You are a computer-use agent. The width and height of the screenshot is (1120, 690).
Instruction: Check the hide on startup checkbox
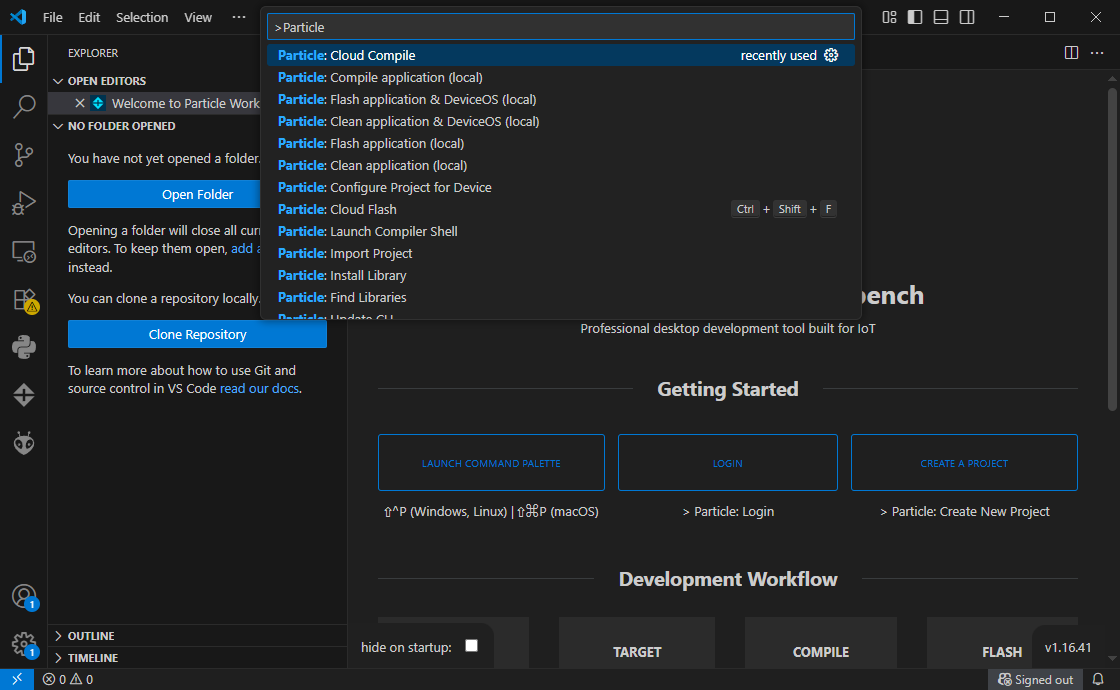pos(471,646)
